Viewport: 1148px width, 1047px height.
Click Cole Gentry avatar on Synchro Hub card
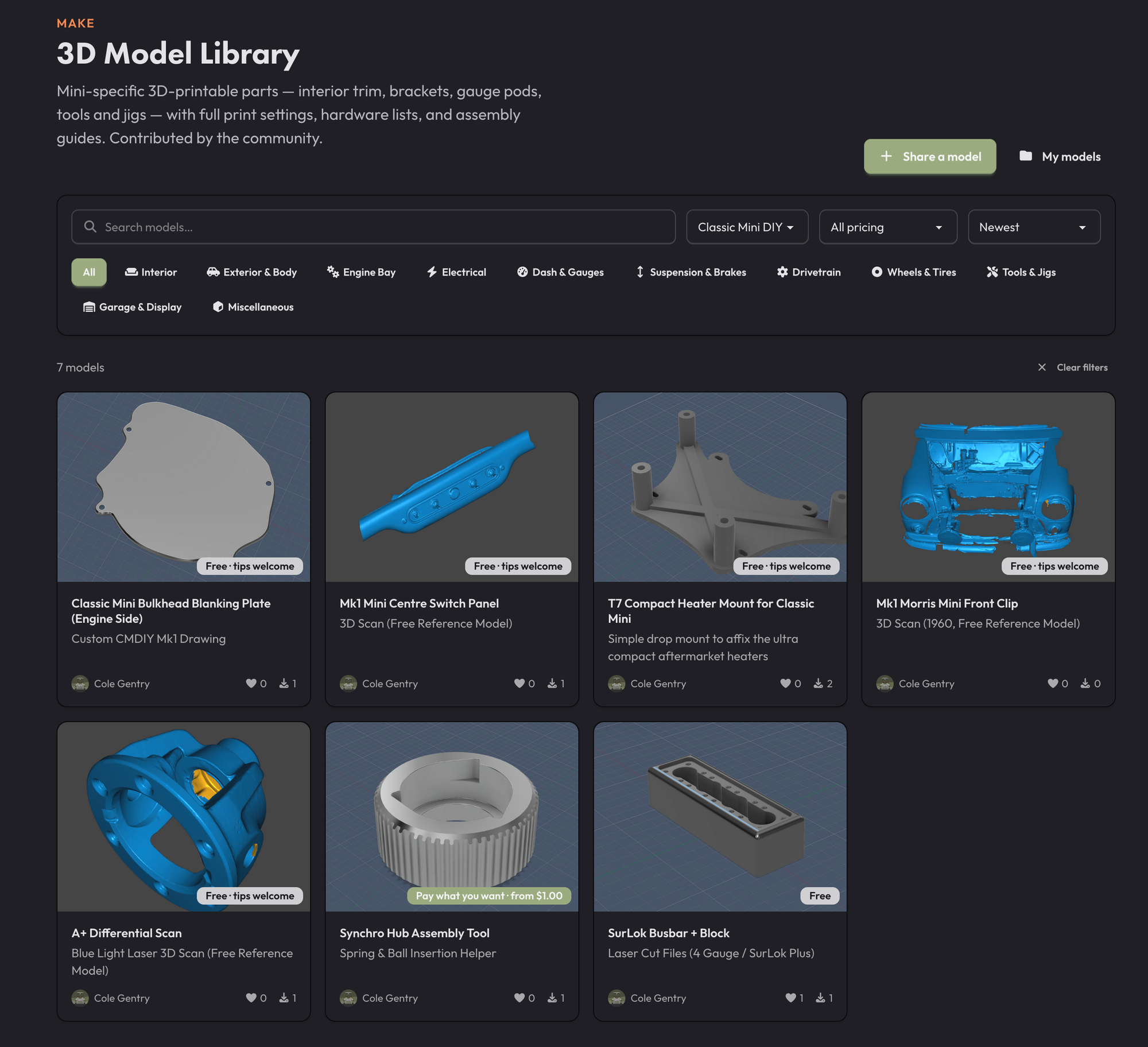click(348, 998)
